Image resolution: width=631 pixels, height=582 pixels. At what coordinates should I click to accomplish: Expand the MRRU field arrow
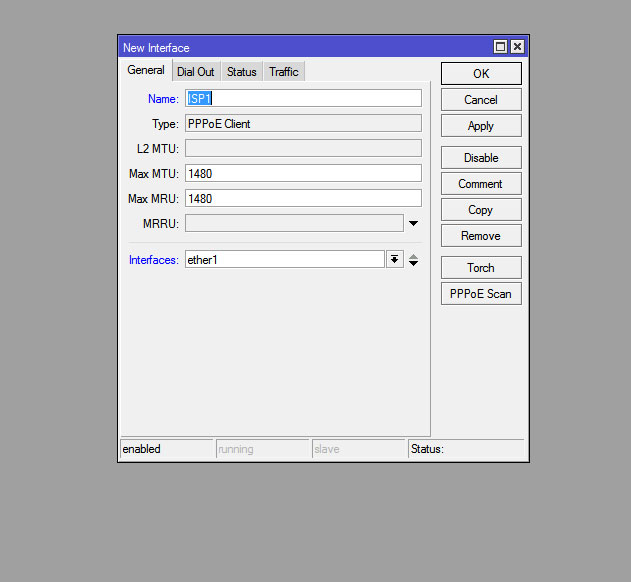point(413,223)
